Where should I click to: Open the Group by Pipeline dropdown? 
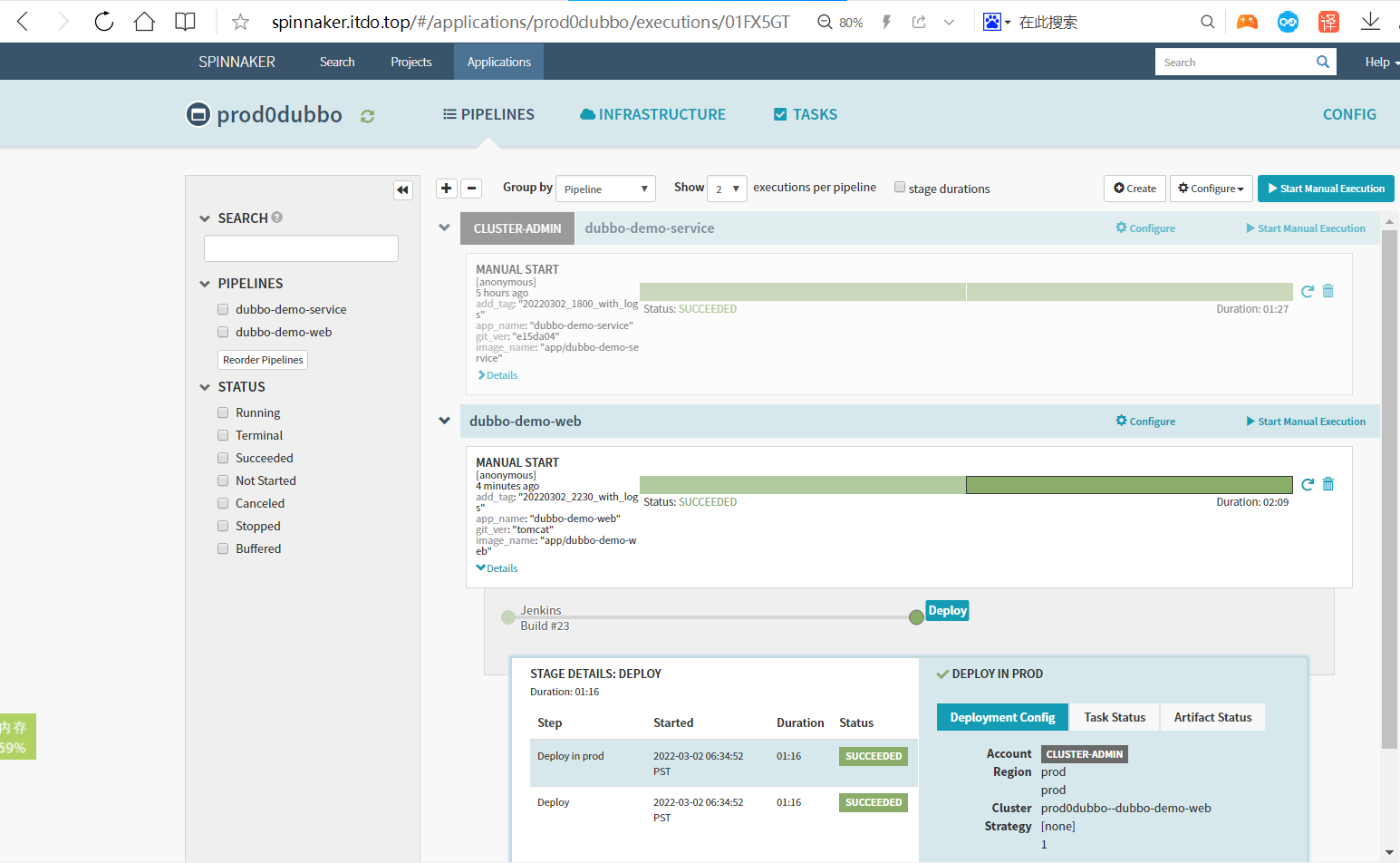[x=605, y=189]
